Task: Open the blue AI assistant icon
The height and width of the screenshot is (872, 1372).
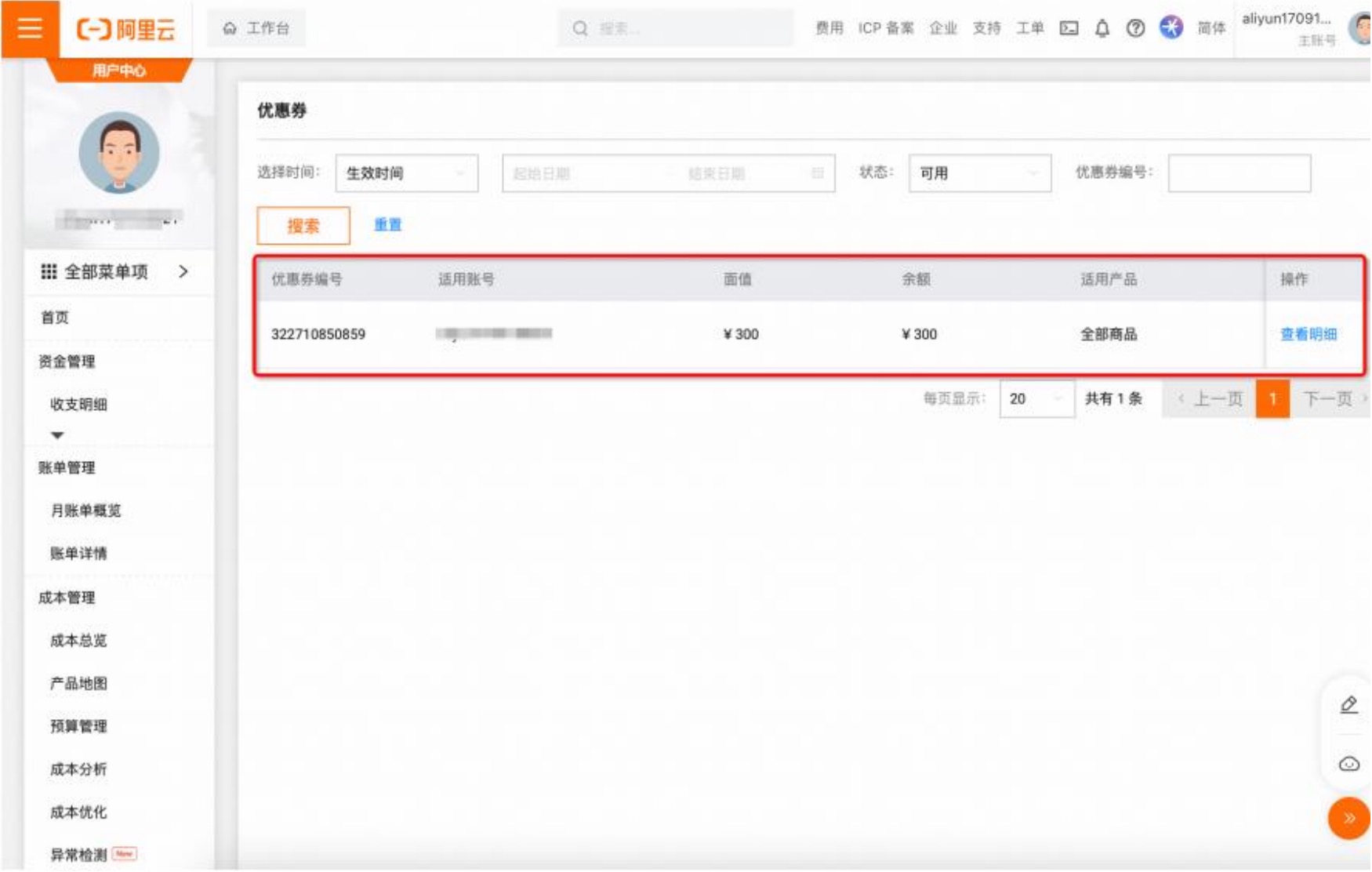Action: (x=1171, y=27)
